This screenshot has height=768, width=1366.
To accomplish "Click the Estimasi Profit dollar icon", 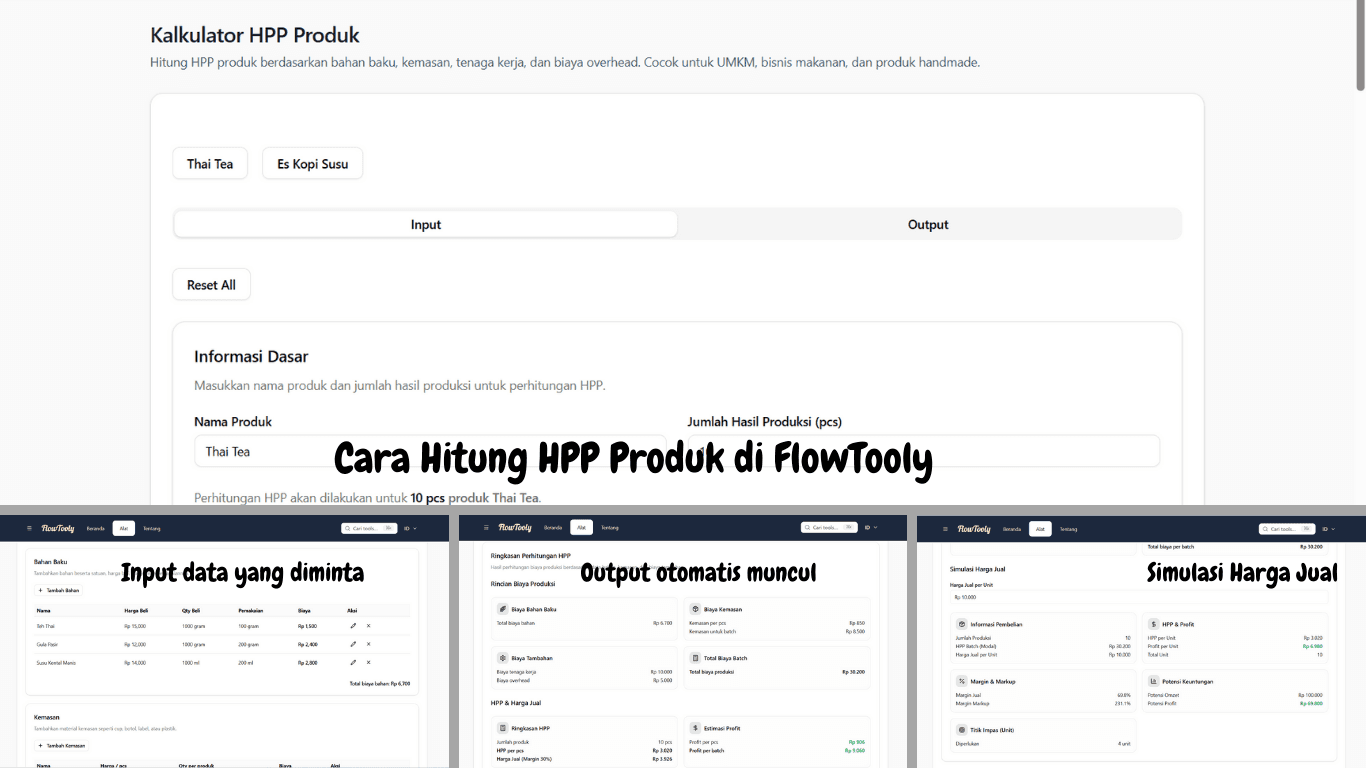I will click(695, 728).
